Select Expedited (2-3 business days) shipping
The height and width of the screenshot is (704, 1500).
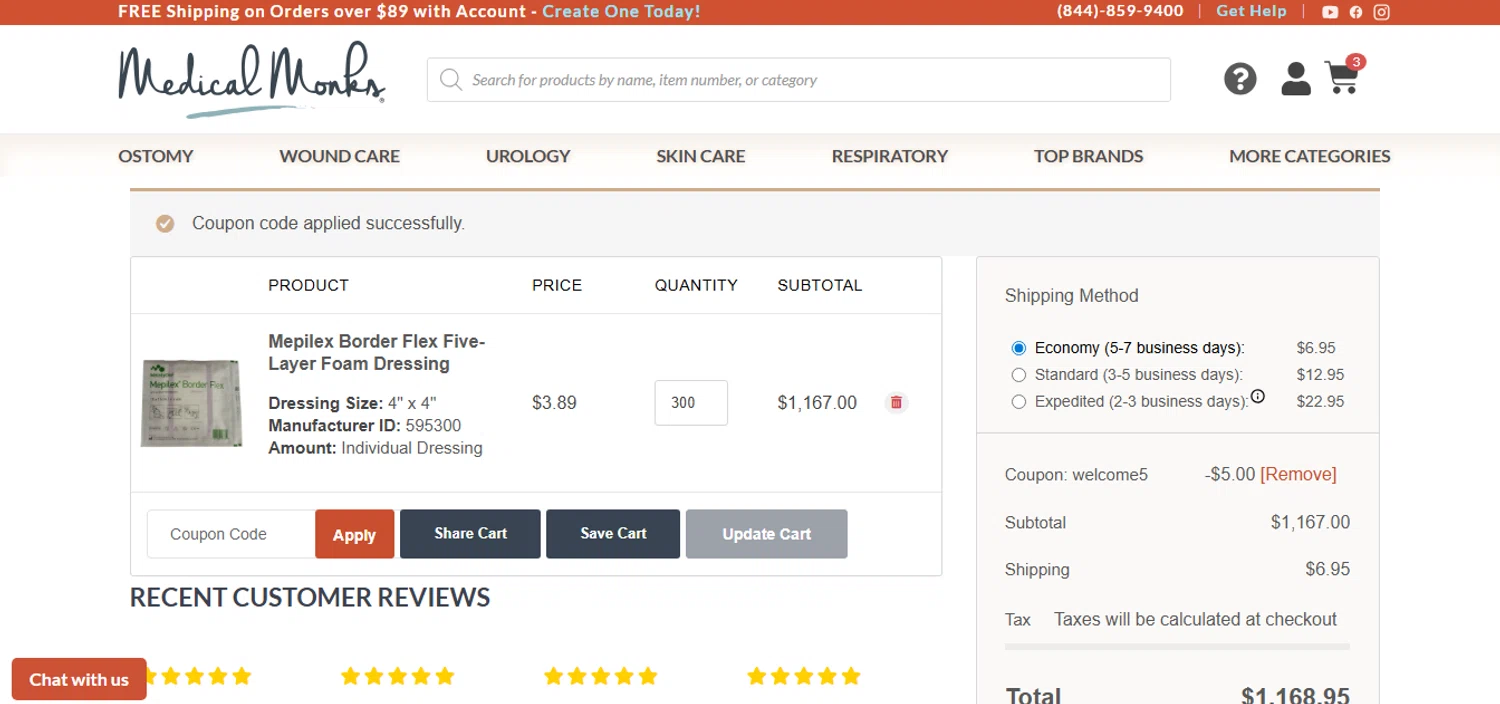(x=1019, y=402)
